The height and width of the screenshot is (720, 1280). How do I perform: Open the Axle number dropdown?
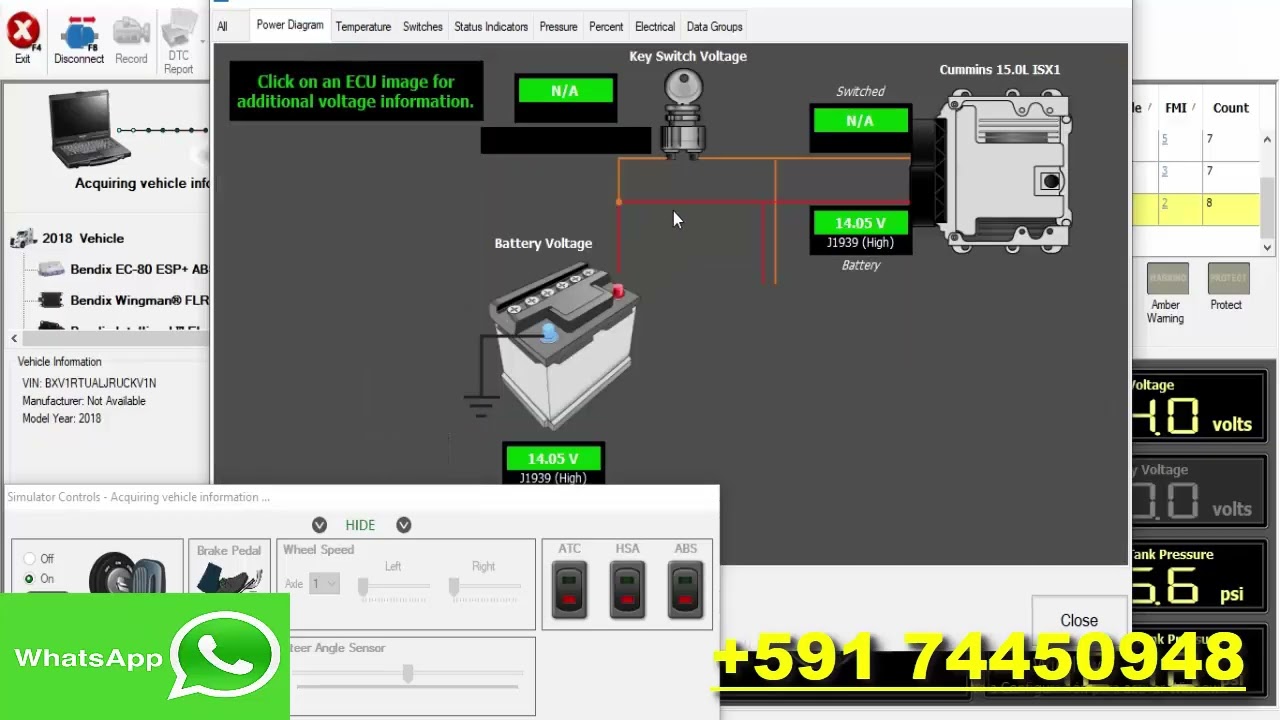coord(324,583)
